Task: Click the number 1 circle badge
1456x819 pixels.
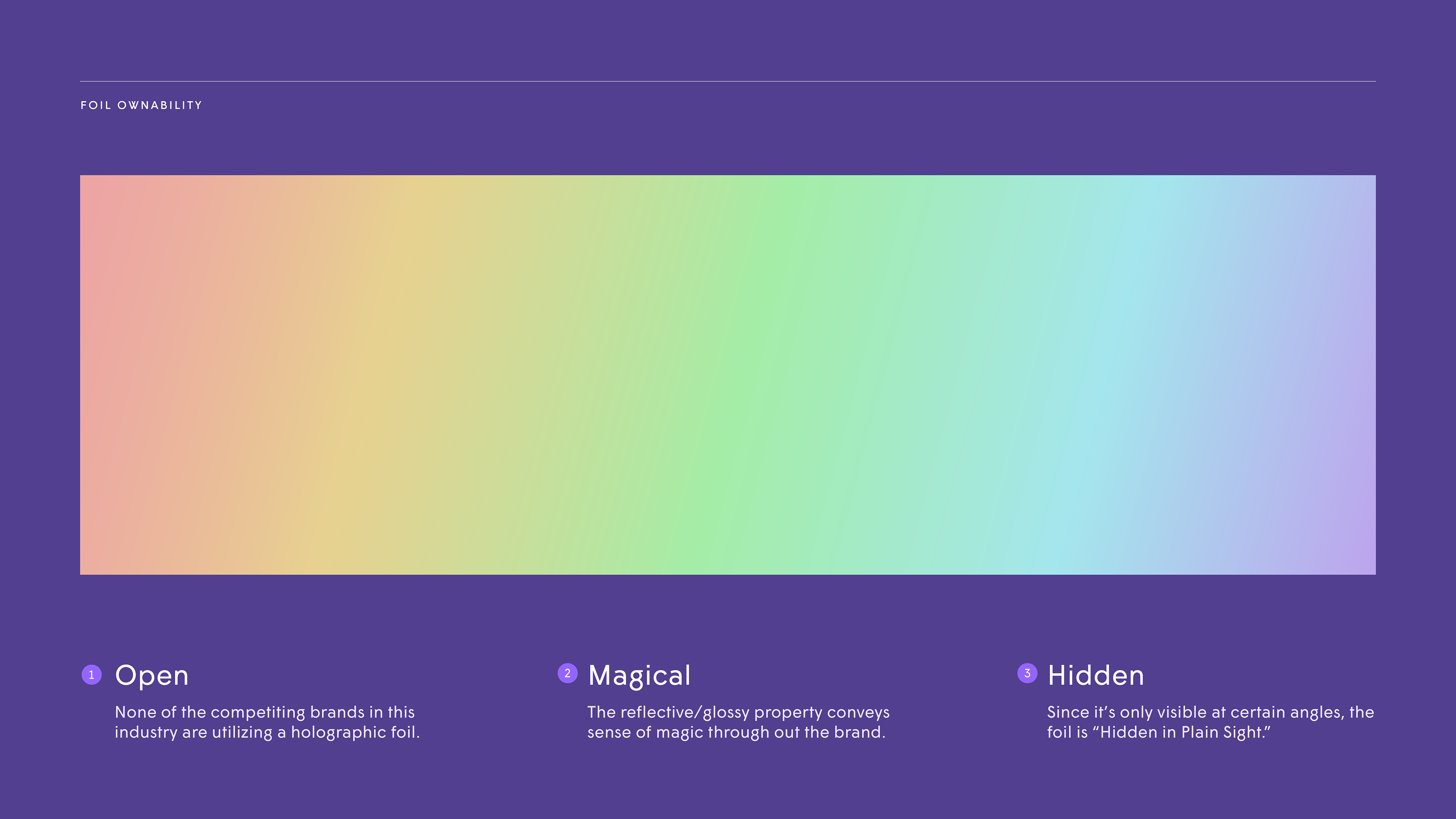Action: pyautogui.click(x=91, y=674)
